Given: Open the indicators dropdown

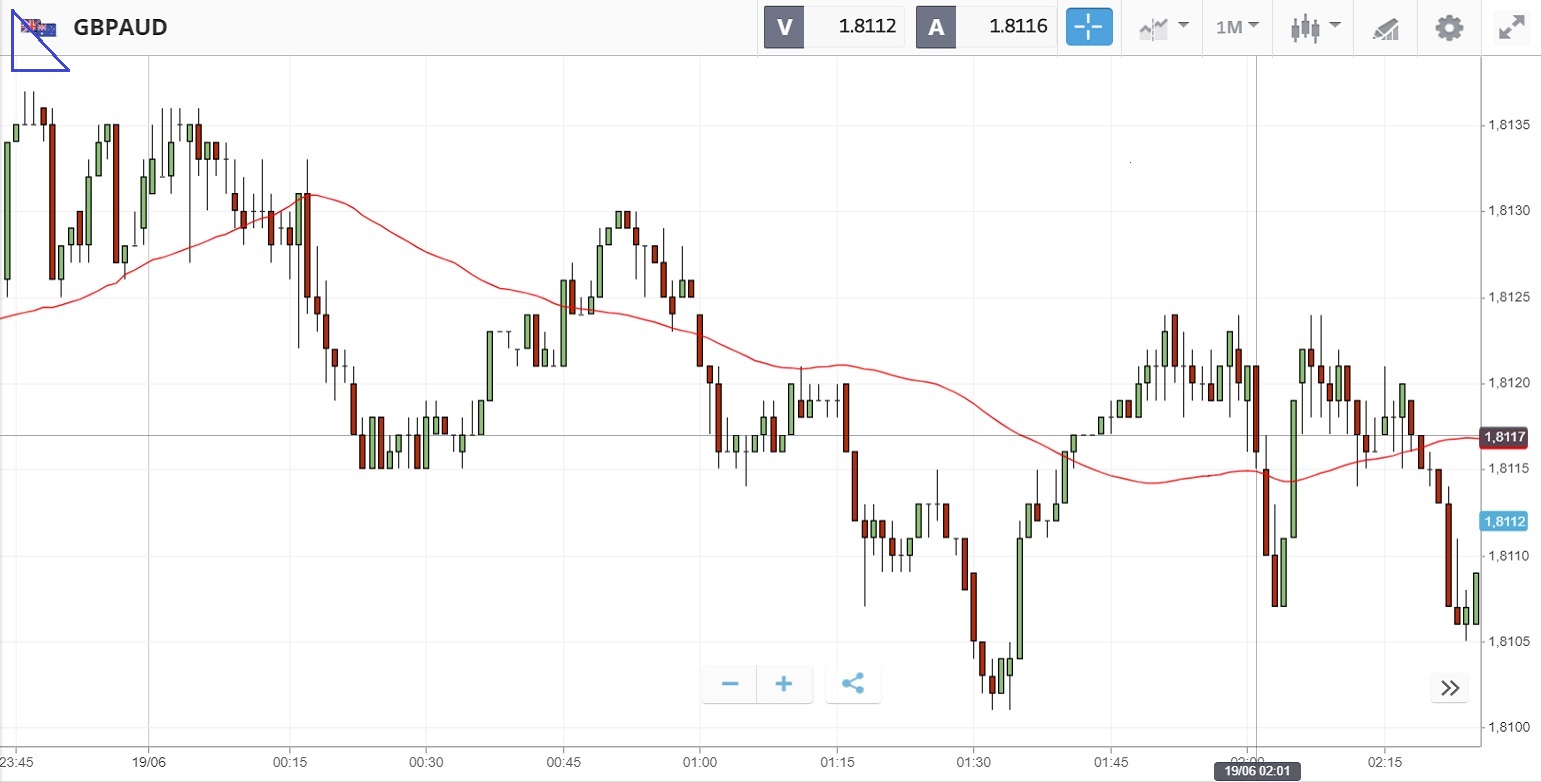Looking at the screenshot, I should click(1163, 27).
